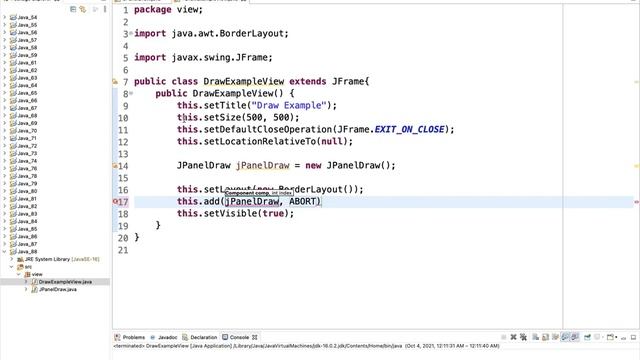The width and height of the screenshot is (640, 360).
Task: Open JPanelDraw.java in Package Explorer
Action: pos(58,289)
